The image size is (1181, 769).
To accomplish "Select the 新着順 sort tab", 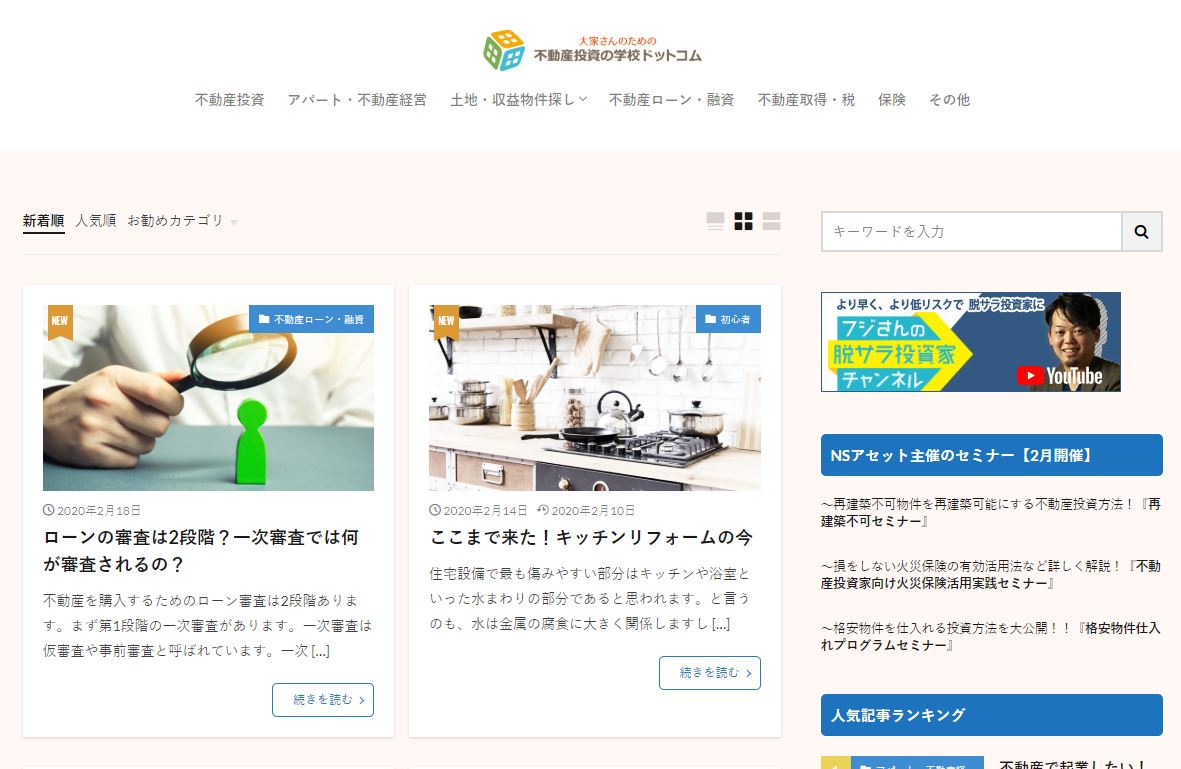I will pos(44,221).
